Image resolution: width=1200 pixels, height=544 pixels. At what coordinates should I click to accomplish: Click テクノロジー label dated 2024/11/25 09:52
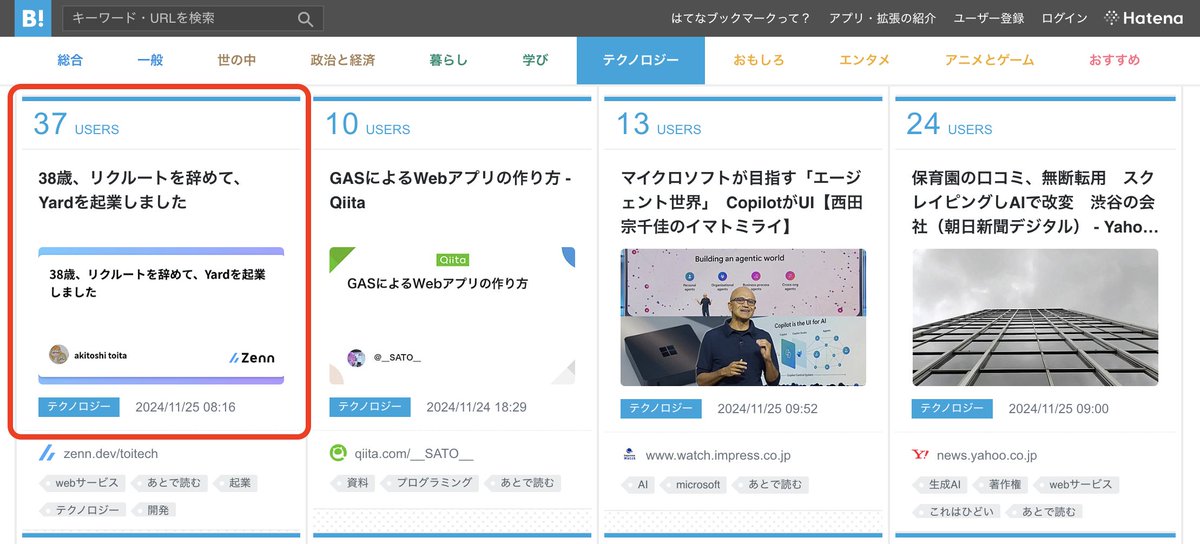pyautogui.click(x=661, y=408)
